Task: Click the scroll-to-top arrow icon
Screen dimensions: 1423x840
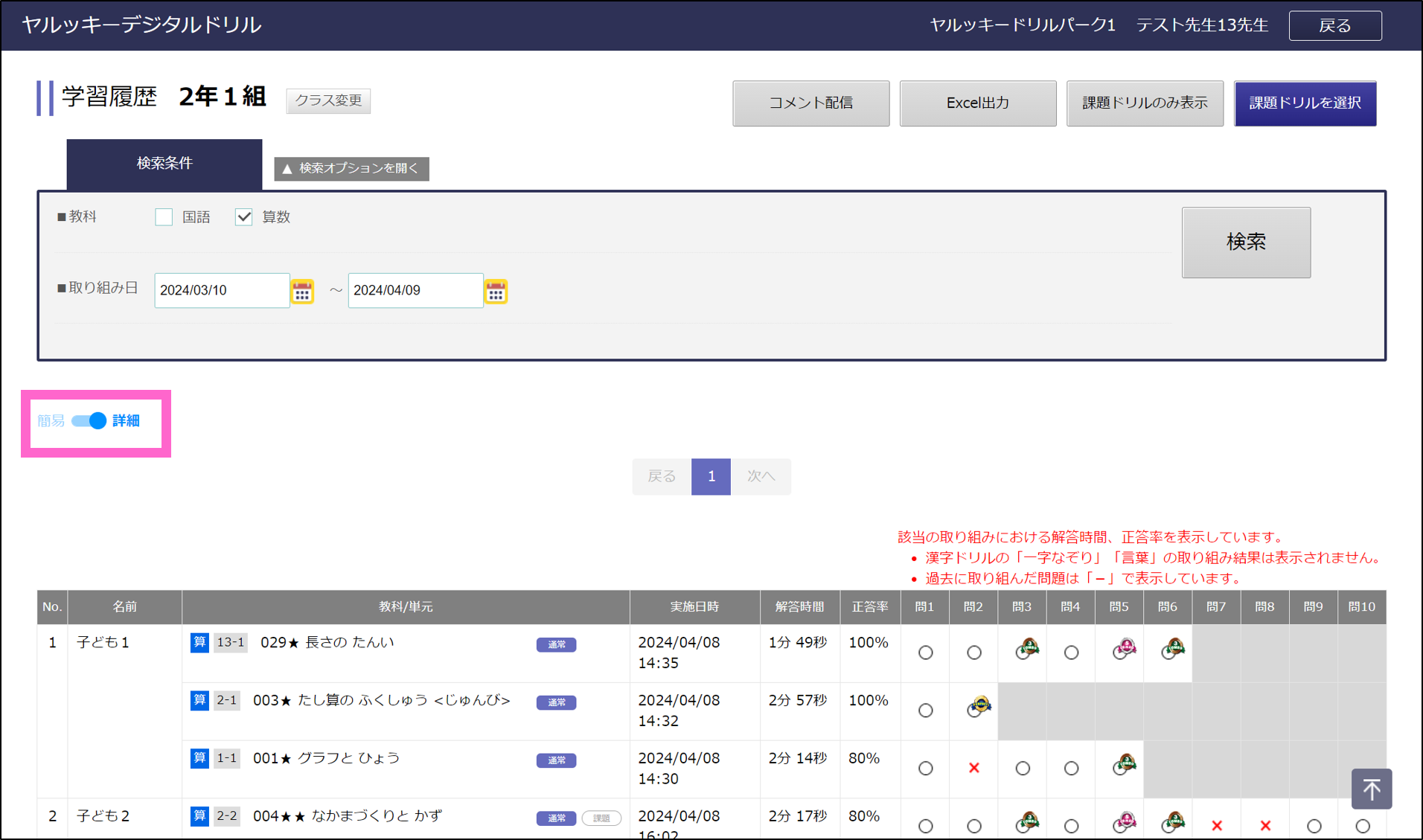Action: [1371, 789]
